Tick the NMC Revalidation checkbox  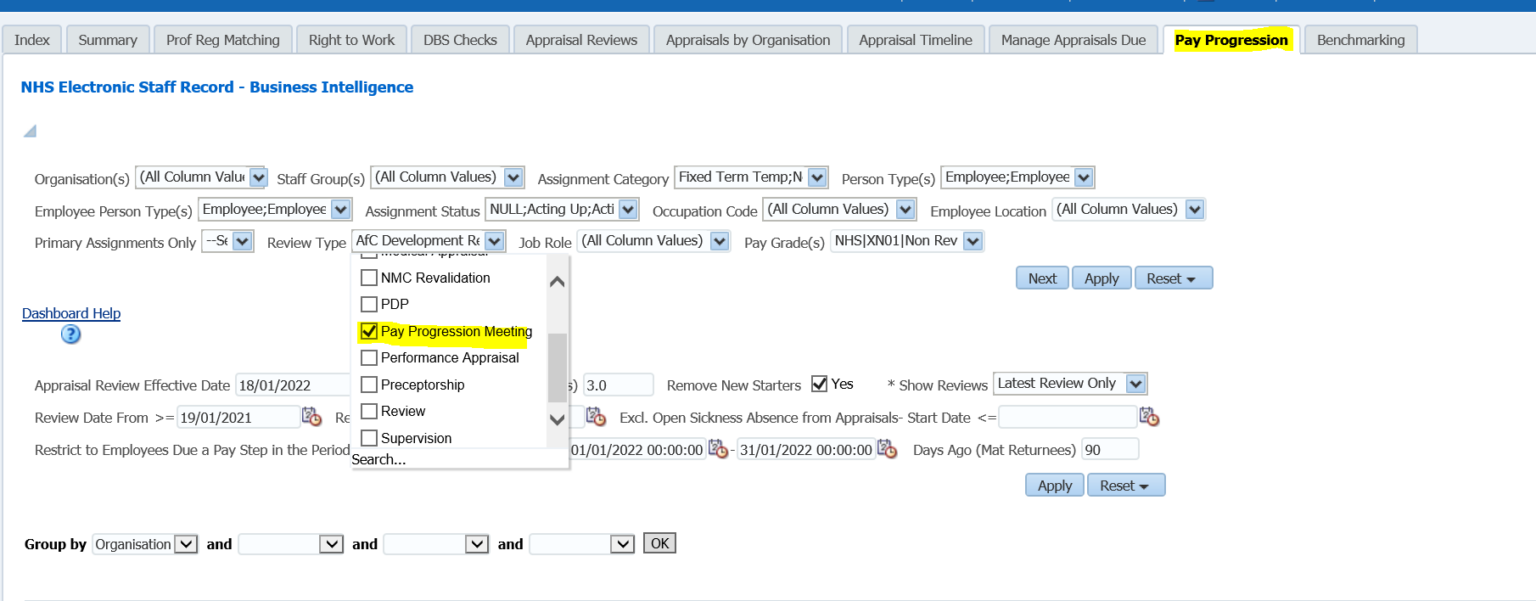click(x=369, y=278)
